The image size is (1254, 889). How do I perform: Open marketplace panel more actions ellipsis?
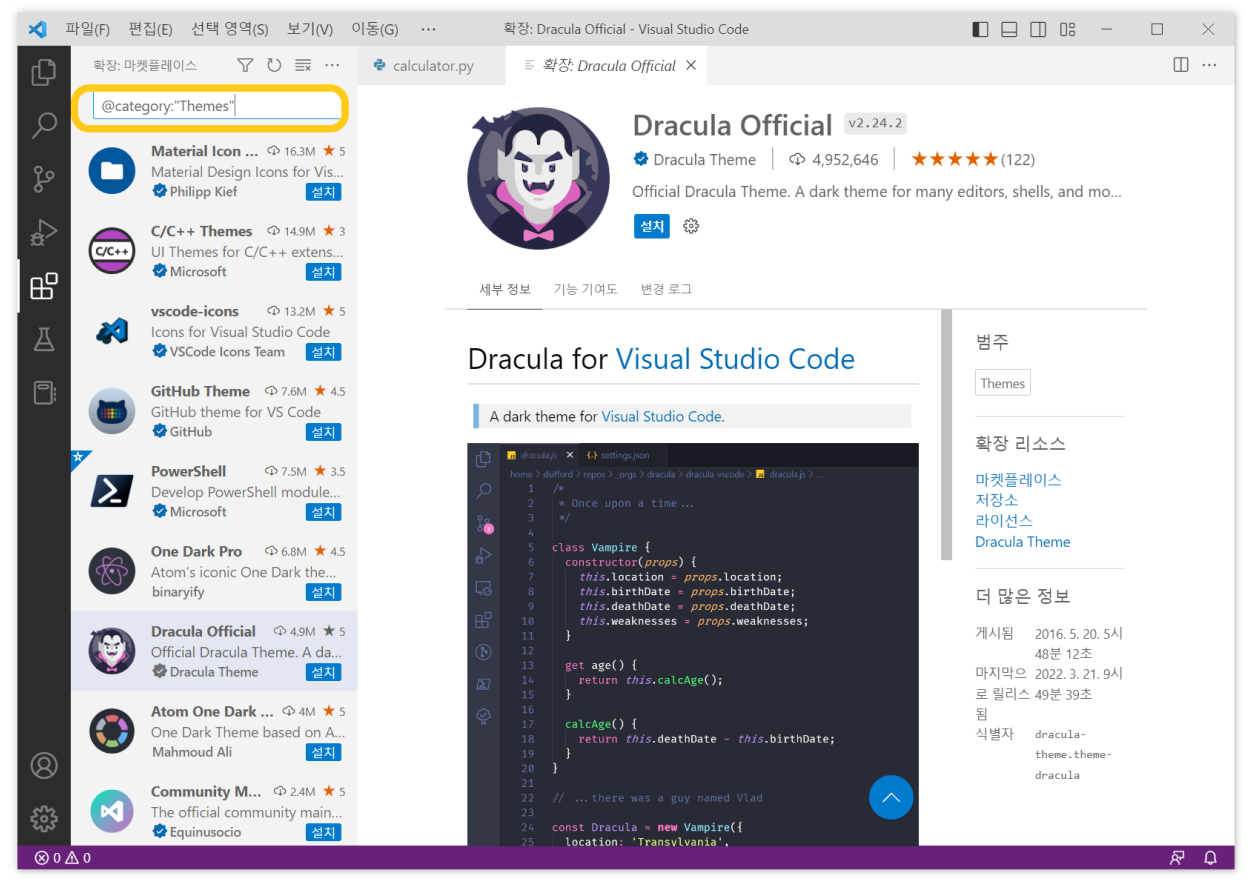coord(332,65)
